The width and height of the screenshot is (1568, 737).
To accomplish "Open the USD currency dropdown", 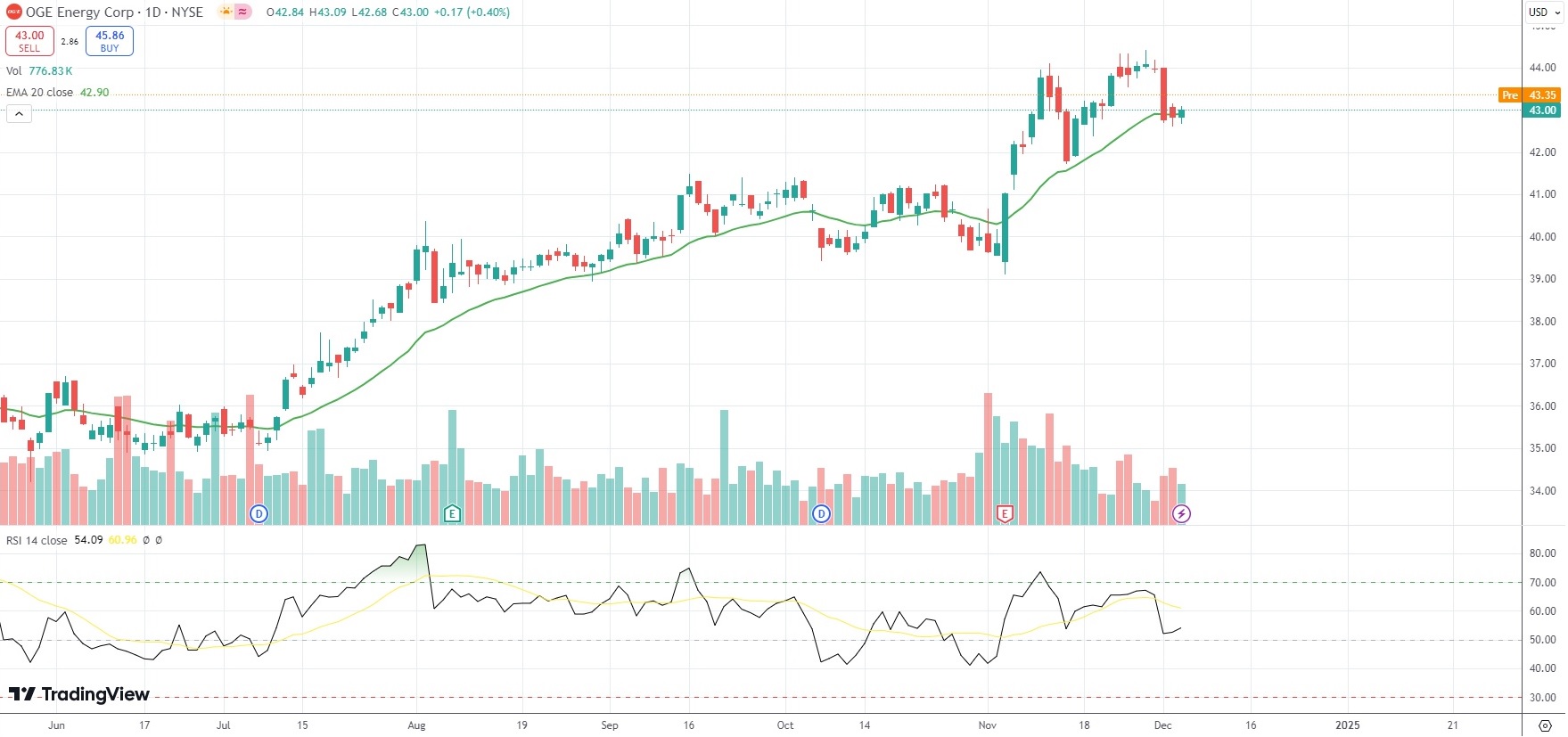I will (1545, 12).
